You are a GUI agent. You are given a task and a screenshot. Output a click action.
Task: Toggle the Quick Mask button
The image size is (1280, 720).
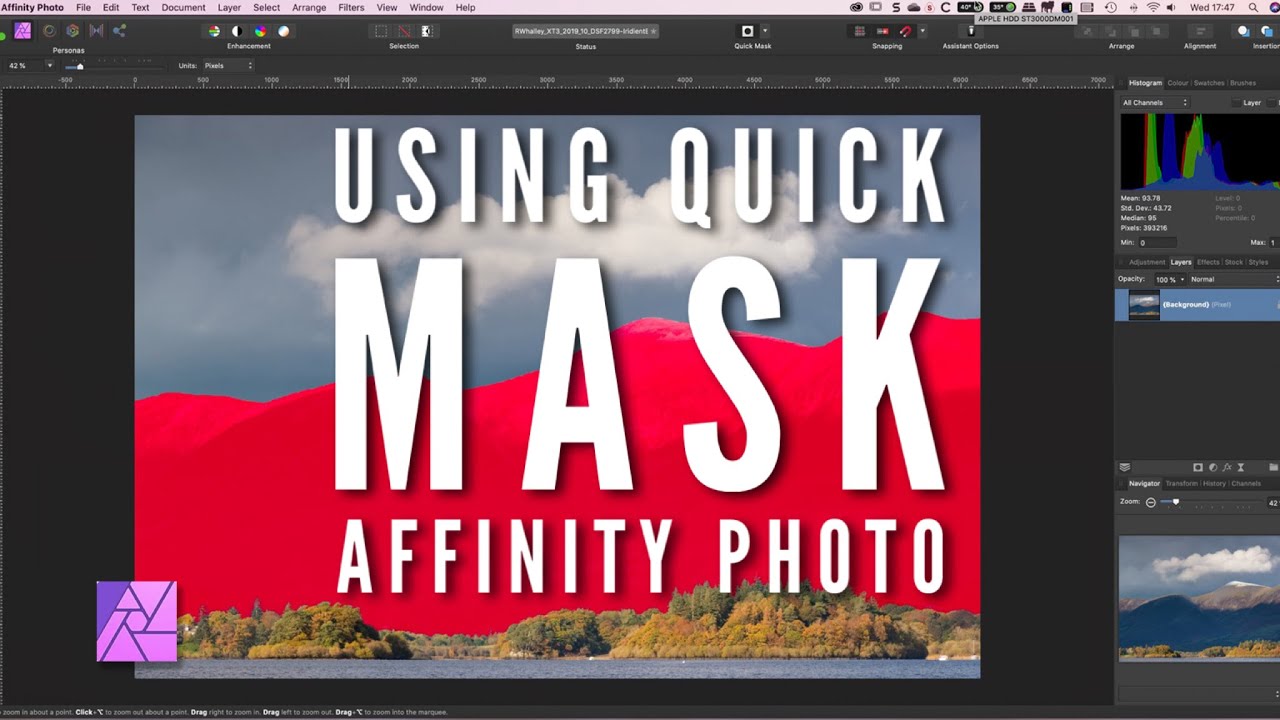click(x=747, y=31)
